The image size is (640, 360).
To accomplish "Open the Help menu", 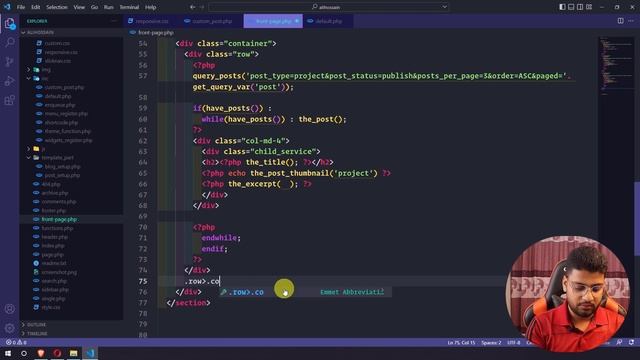I will click(151, 7).
